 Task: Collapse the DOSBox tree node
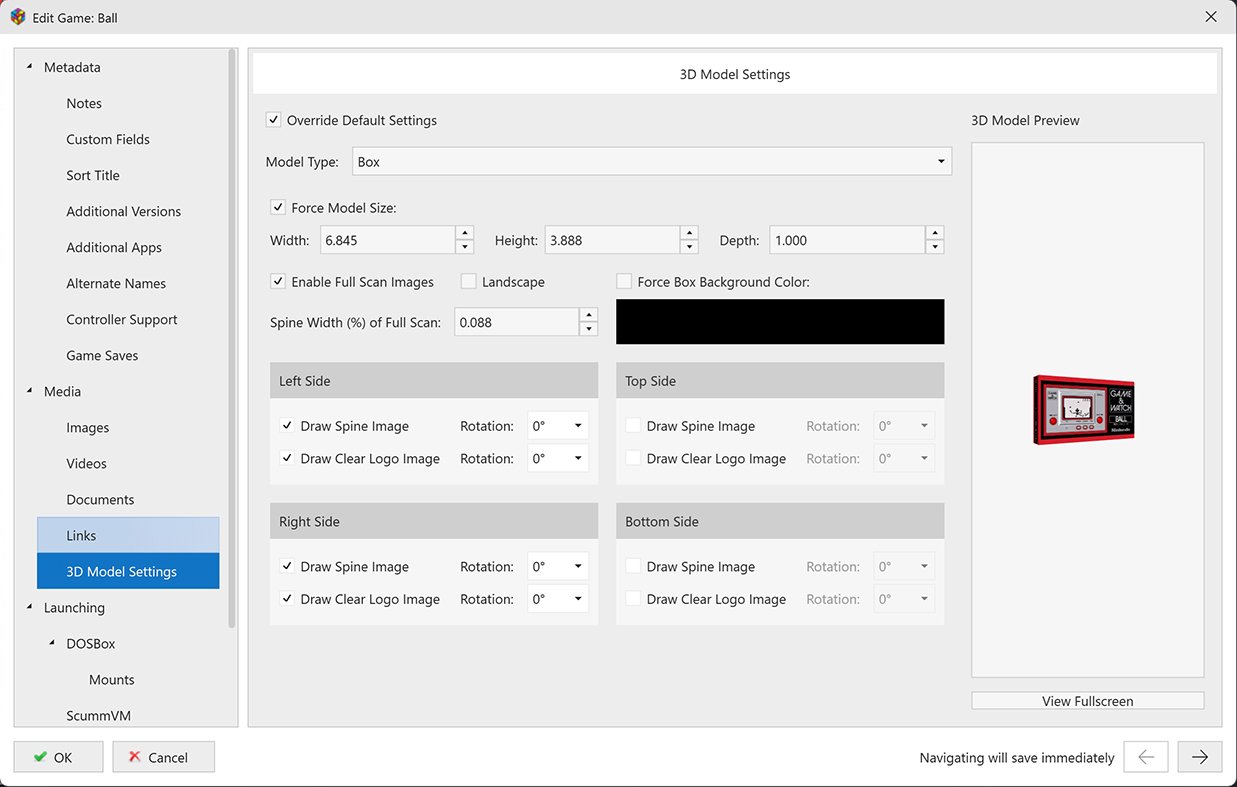(52, 643)
